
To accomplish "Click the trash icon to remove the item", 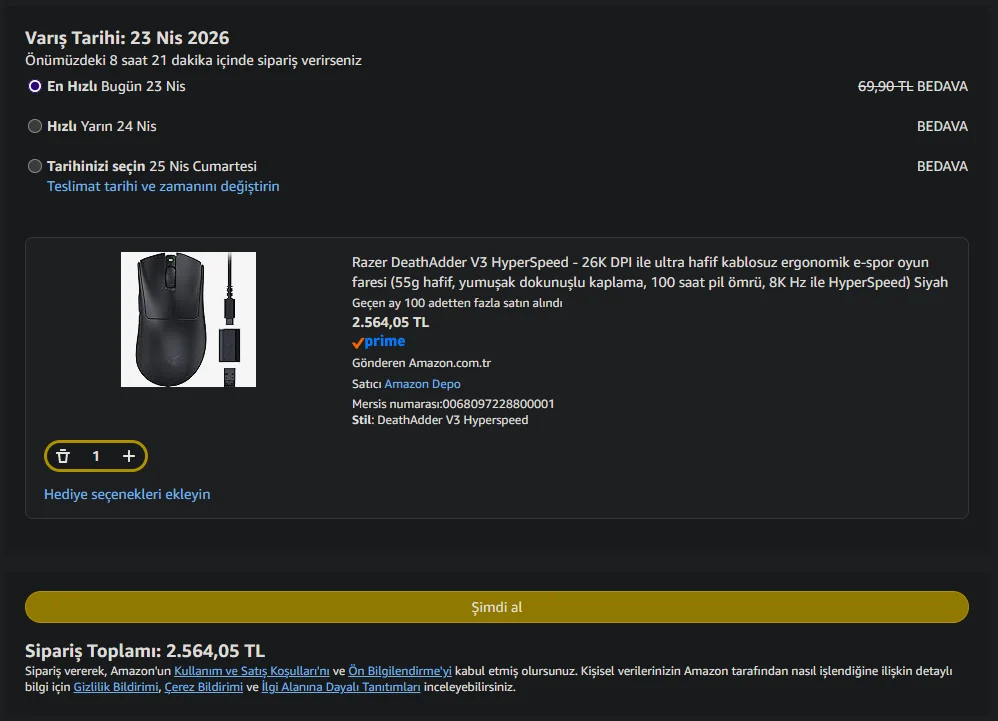I will point(63,456).
